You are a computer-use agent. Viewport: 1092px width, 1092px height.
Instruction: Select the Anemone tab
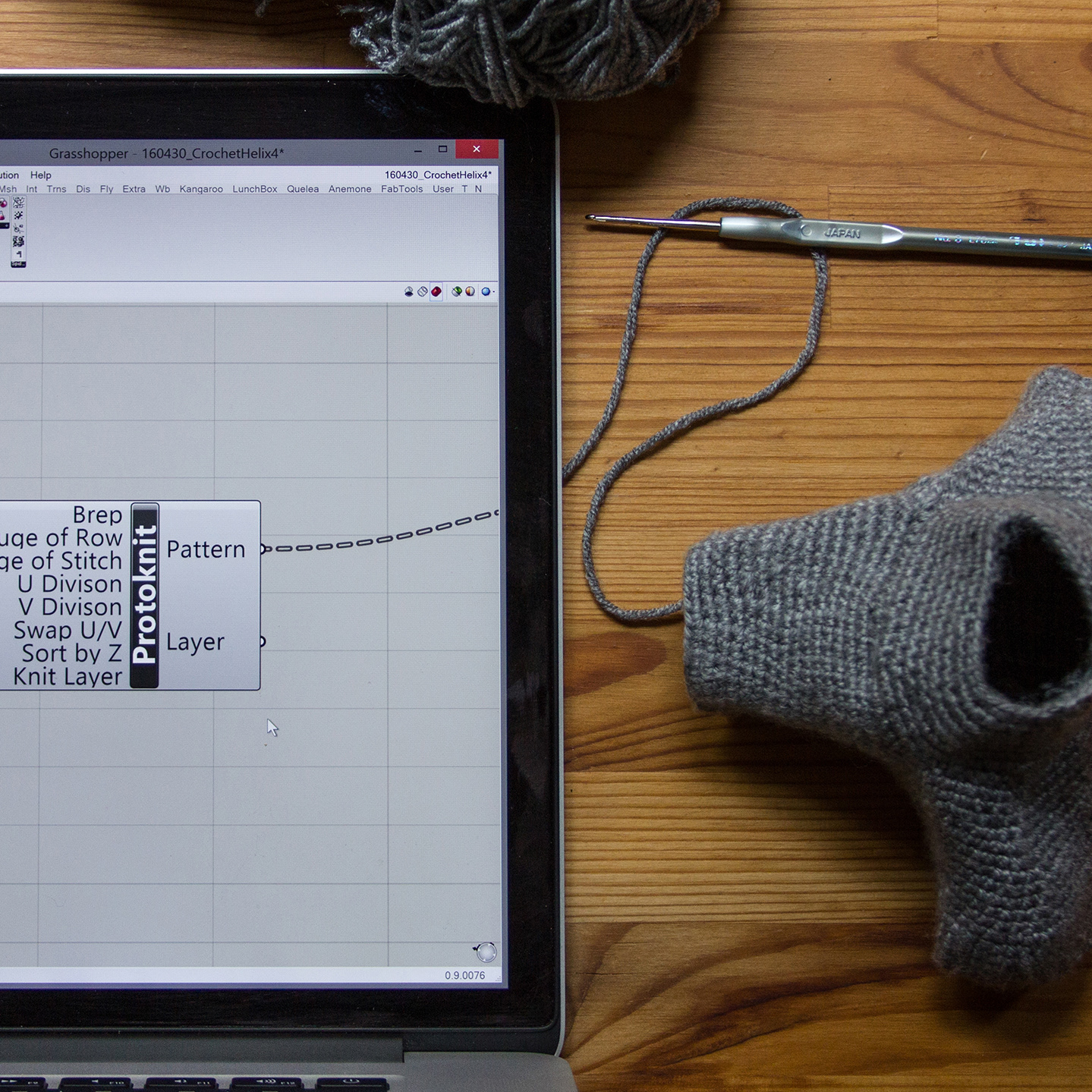350,189
